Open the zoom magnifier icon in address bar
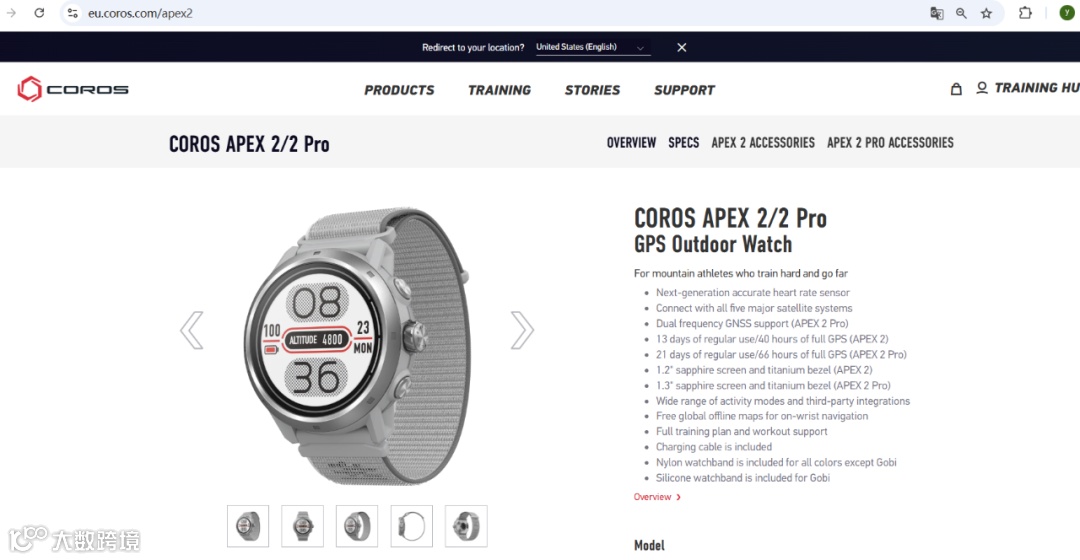The width and height of the screenshot is (1080, 560). (961, 13)
